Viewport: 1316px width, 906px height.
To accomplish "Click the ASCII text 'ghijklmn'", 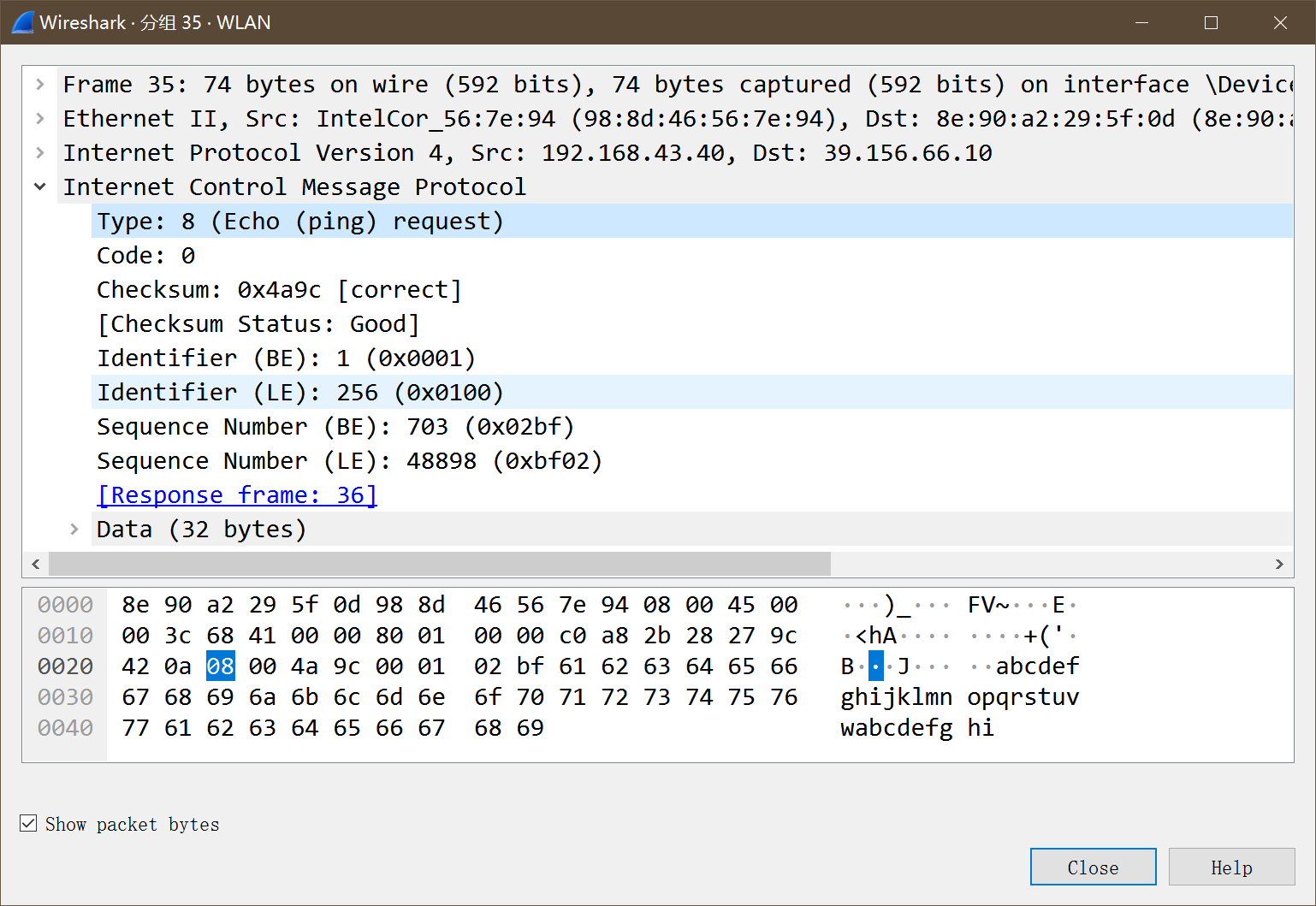I will tap(897, 696).
